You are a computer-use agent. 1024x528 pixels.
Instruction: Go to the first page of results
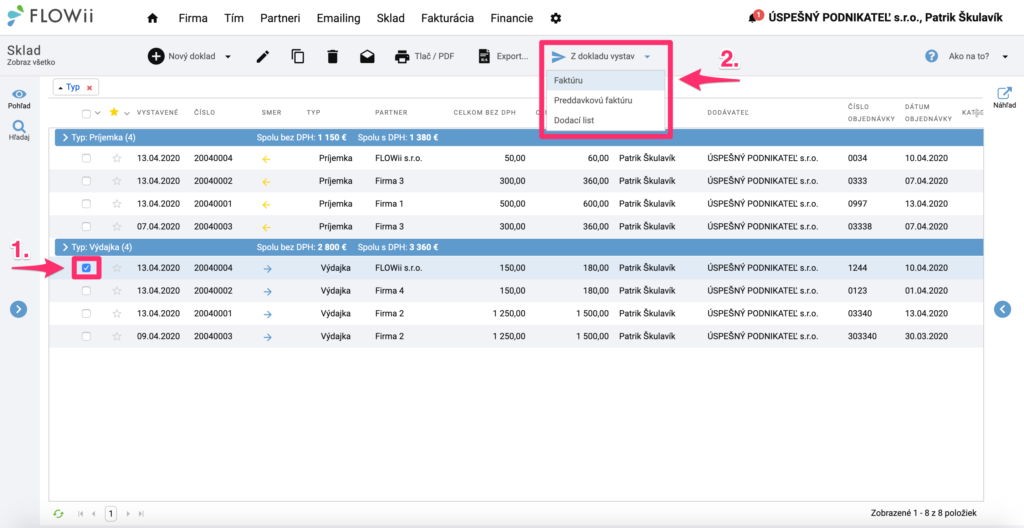coord(81,514)
